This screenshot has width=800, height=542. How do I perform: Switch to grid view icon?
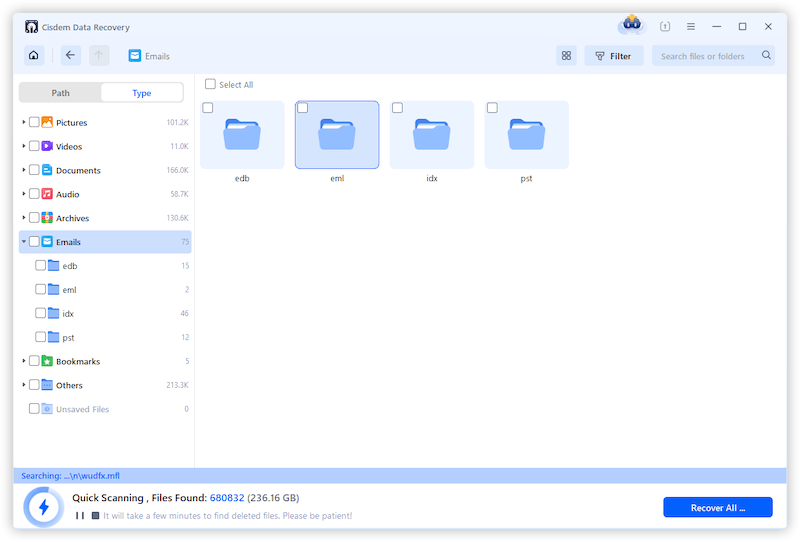coord(566,56)
